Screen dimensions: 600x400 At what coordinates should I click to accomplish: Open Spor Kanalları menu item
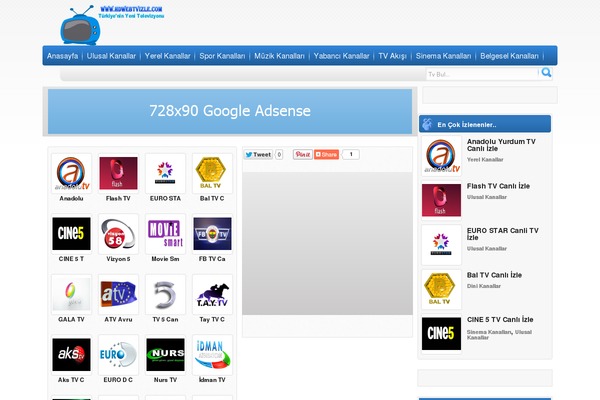tap(222, 56)
